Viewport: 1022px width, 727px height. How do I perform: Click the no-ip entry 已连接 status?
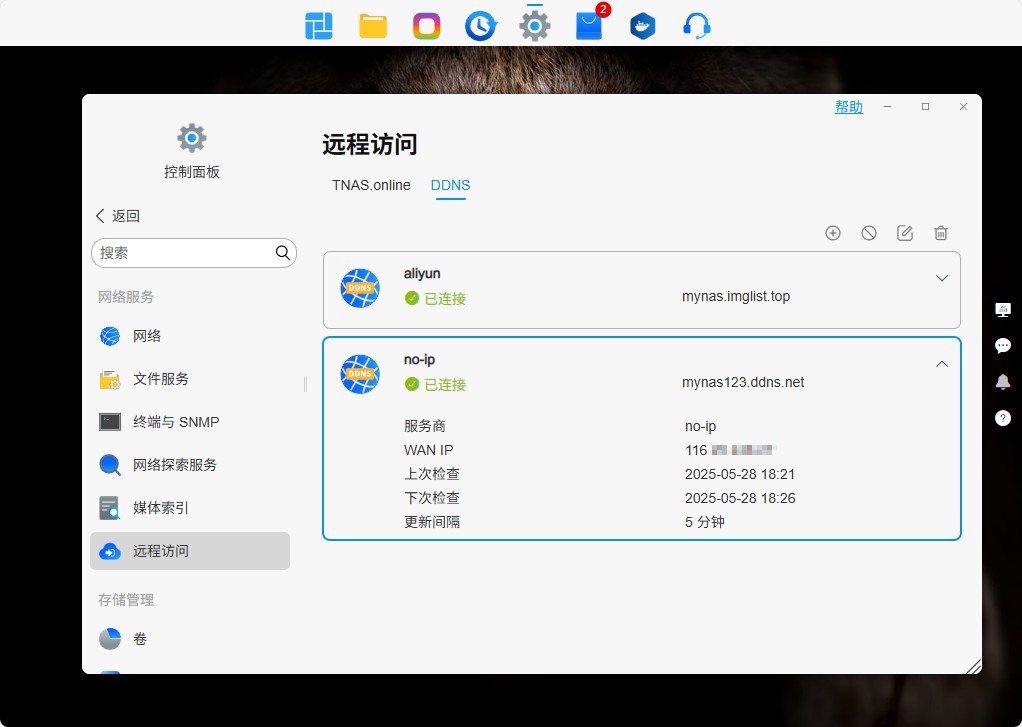(x=435, y=385)
